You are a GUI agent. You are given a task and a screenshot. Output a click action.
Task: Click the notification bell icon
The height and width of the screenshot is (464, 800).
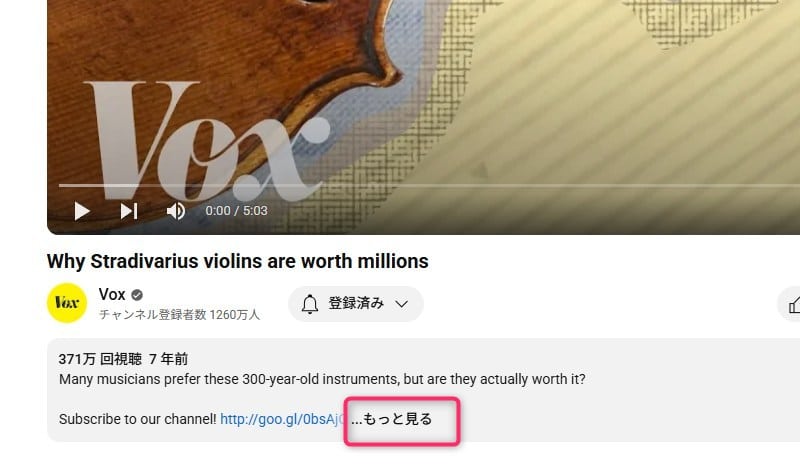click(309, 304)
